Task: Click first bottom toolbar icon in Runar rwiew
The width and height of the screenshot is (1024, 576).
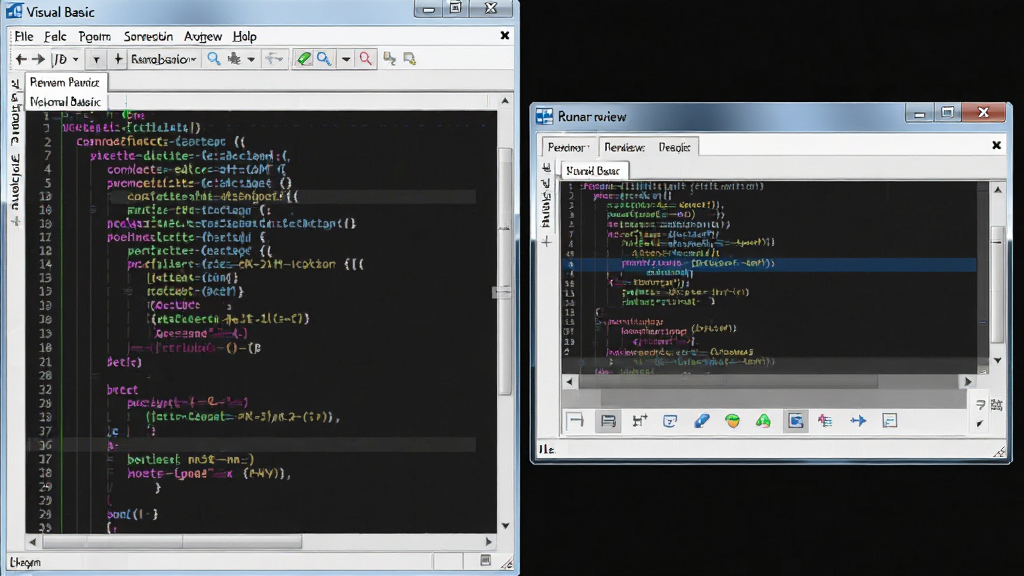Action: (575, 421)
